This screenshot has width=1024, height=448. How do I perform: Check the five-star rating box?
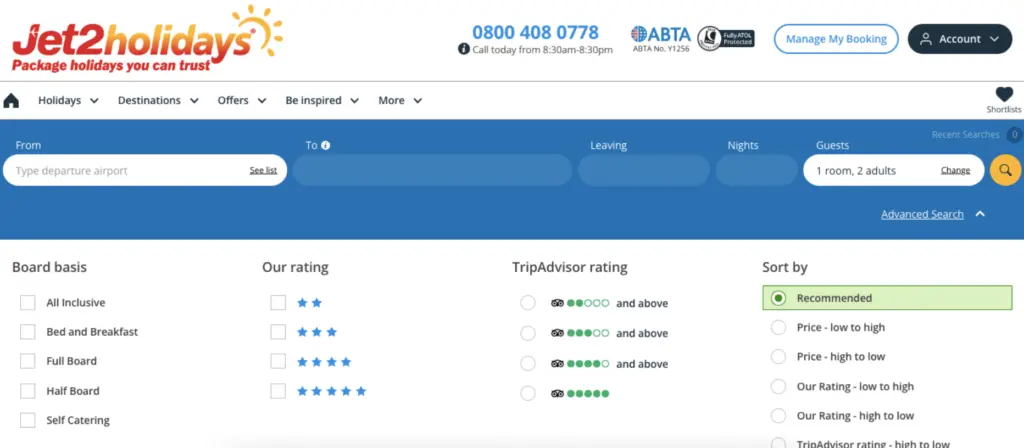pos(278,391)
